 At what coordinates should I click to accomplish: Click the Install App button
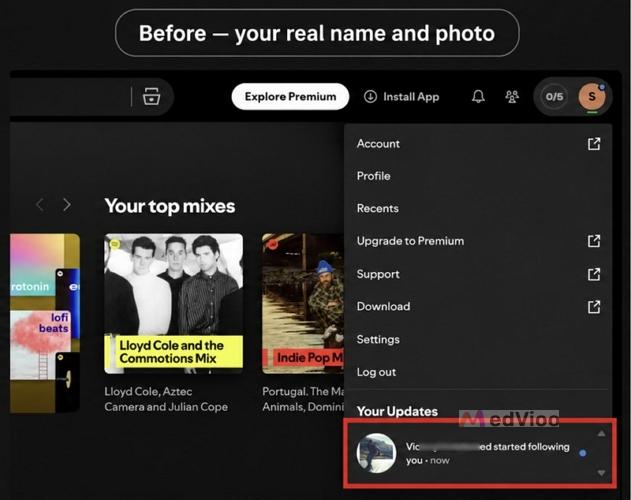(x=402, y=97)
